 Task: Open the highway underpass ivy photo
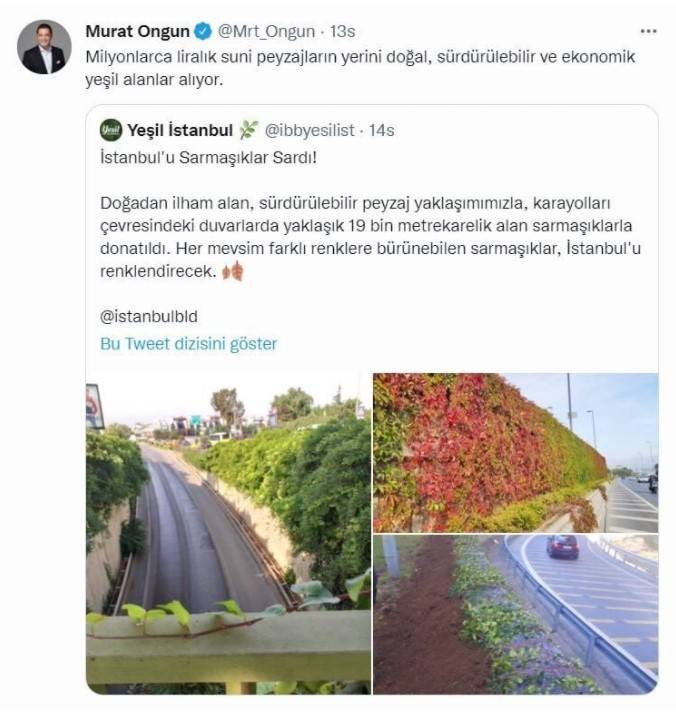[229, 535]
